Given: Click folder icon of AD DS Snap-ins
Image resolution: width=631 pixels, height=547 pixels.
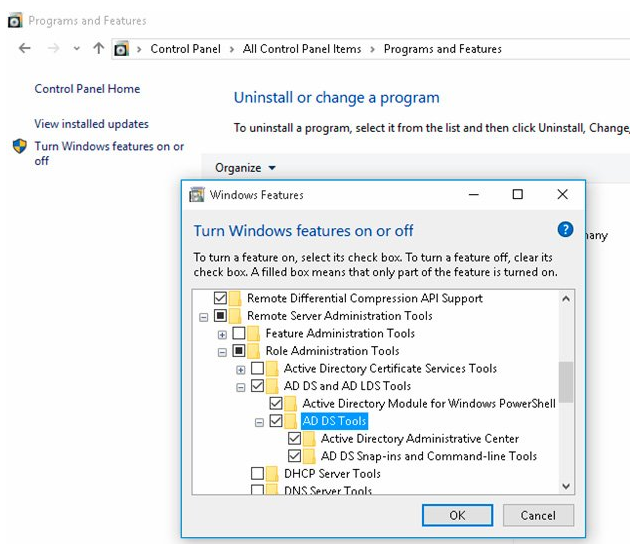Looking at the screenshot, I should pos(309,456).
